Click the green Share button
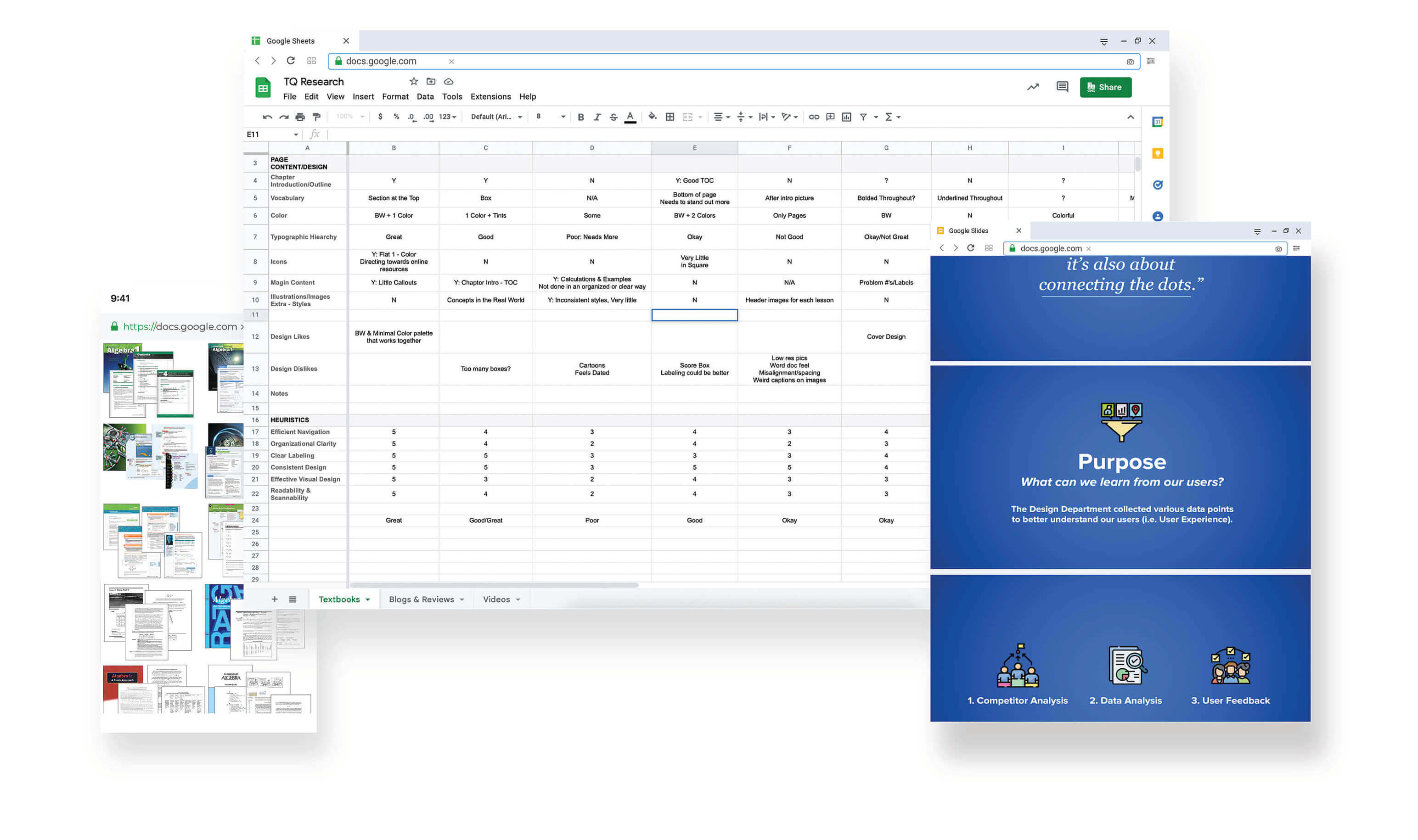This screenshot has height=840, width=1418. tap(1105, 87)
